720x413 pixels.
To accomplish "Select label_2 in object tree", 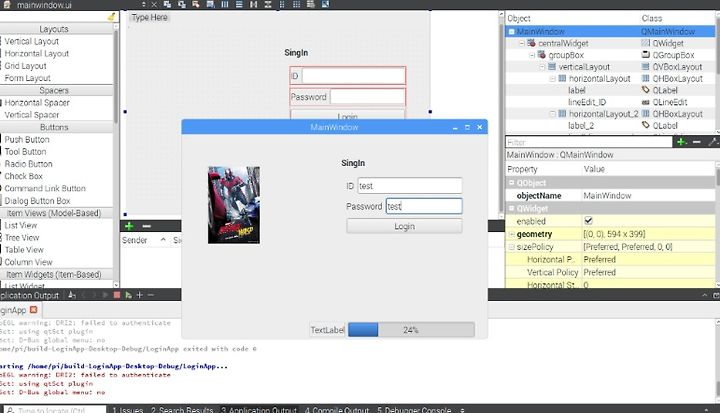I will coord(581,126).
